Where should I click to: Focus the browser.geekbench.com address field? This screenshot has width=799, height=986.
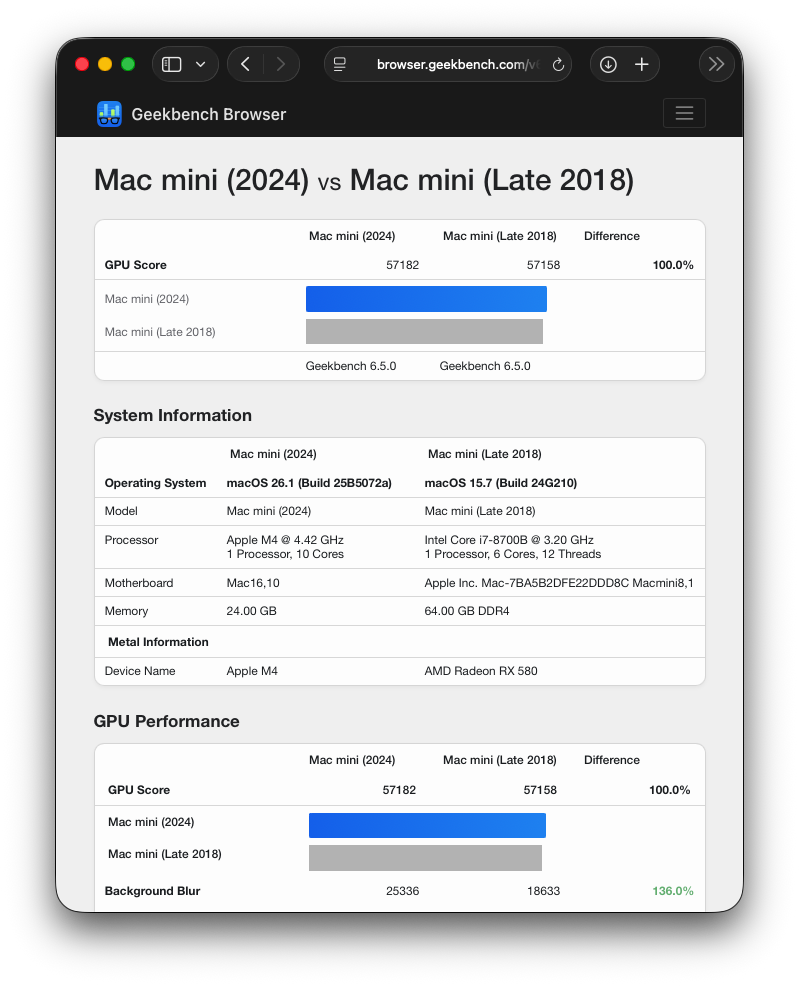coord(450,64)
